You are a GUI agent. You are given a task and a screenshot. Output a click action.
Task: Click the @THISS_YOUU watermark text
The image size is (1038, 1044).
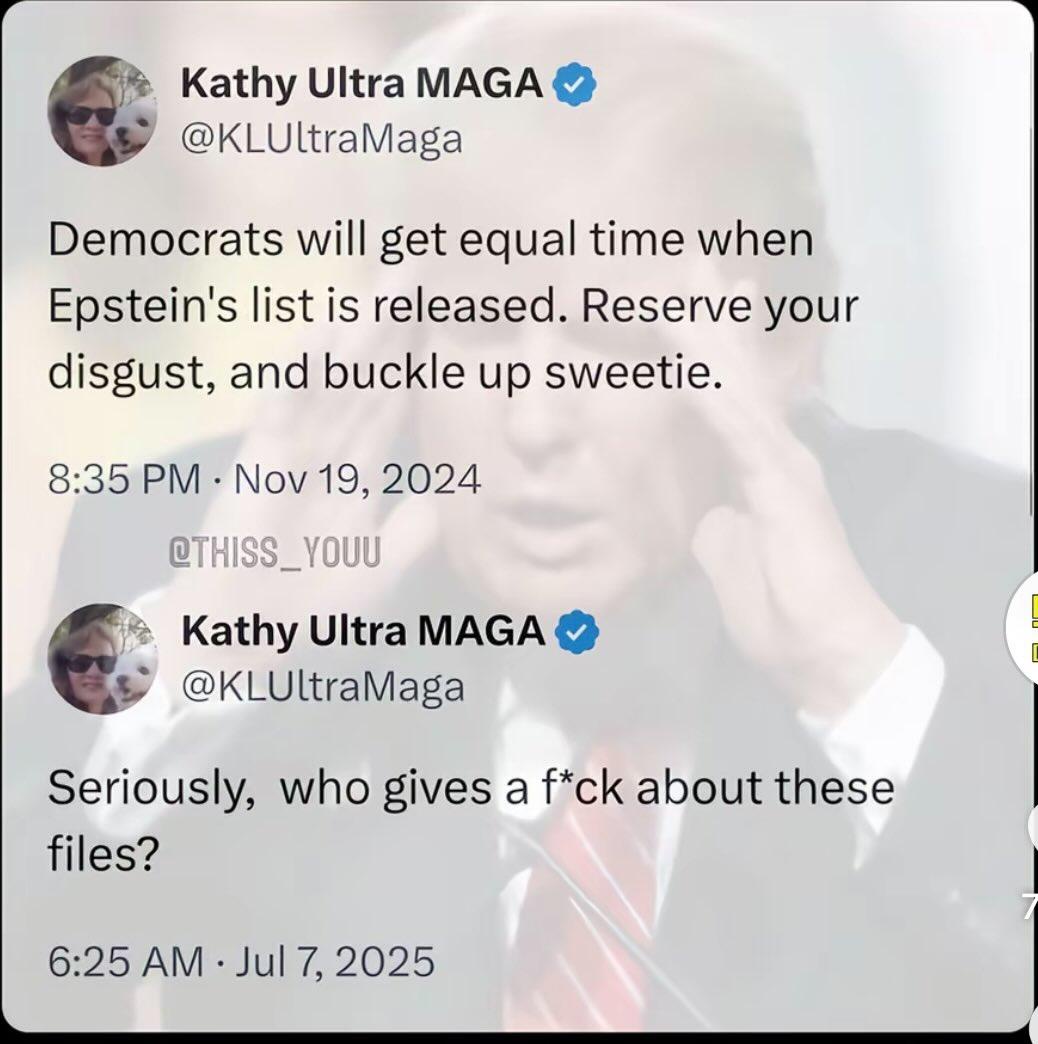point(277,551)
